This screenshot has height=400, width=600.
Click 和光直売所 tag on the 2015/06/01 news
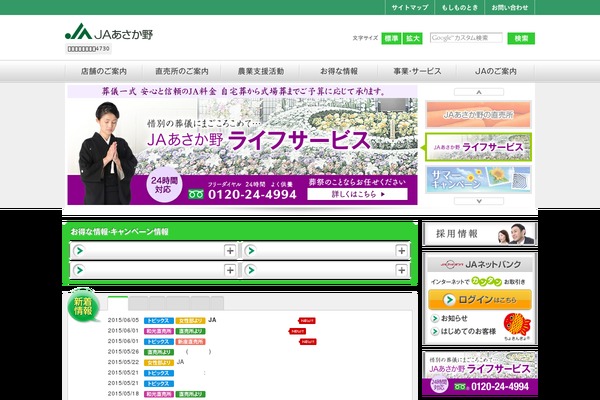click(x=158, y=331)
